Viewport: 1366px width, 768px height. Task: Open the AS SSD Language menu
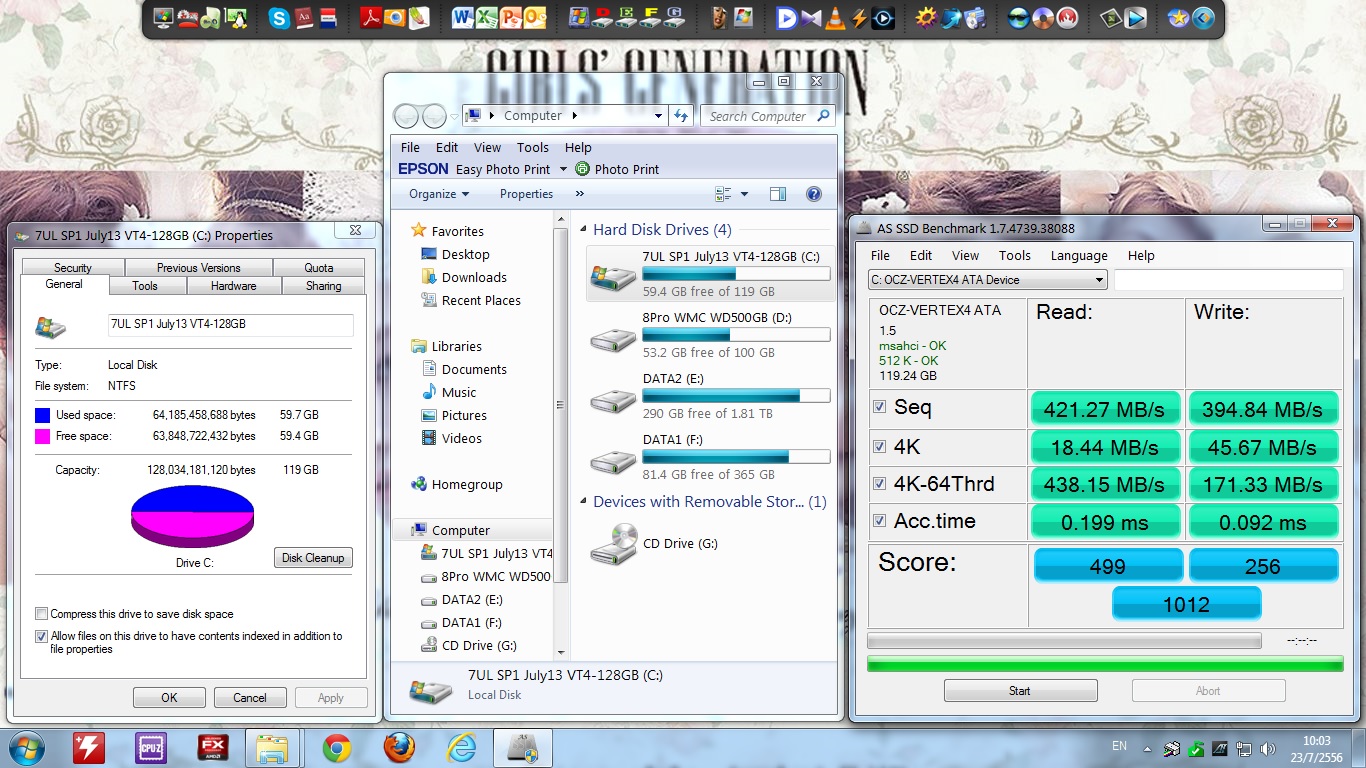pos(1079,255)
